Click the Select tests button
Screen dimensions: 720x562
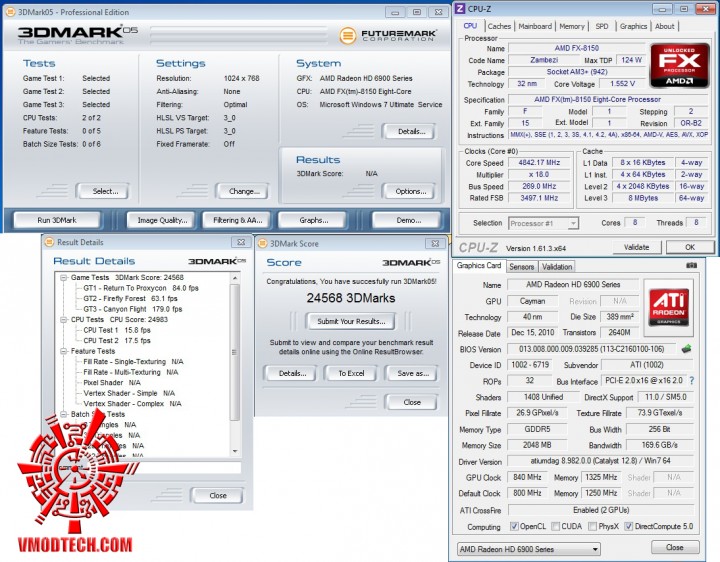pos(103,191)
